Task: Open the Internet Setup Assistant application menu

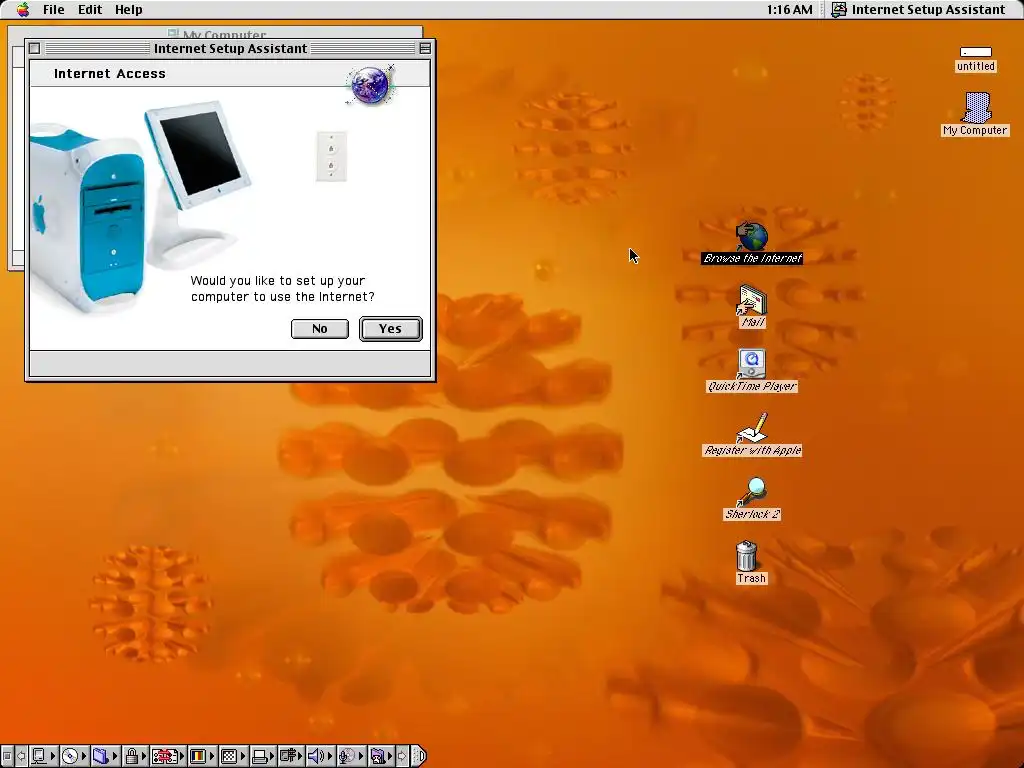Action: point(918,9)
